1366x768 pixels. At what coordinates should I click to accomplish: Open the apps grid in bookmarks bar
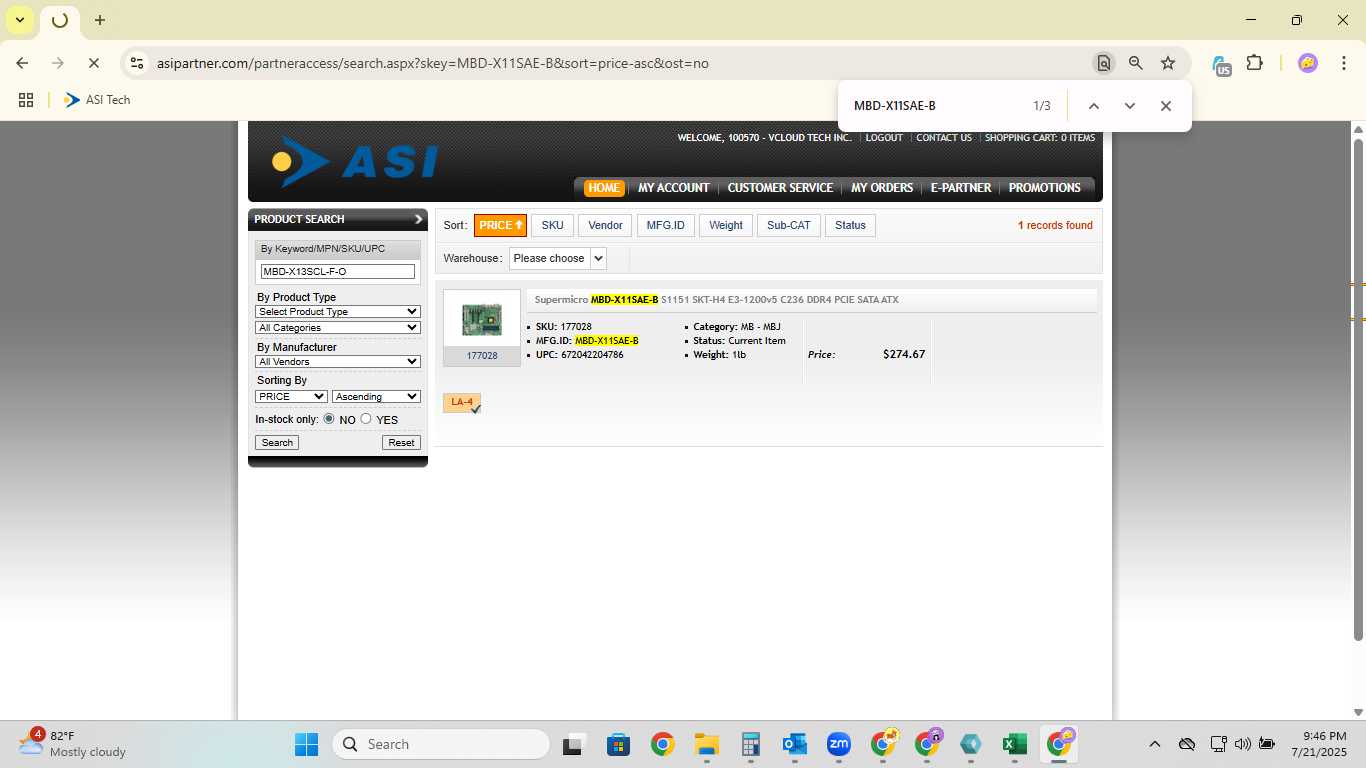[26, 100]
